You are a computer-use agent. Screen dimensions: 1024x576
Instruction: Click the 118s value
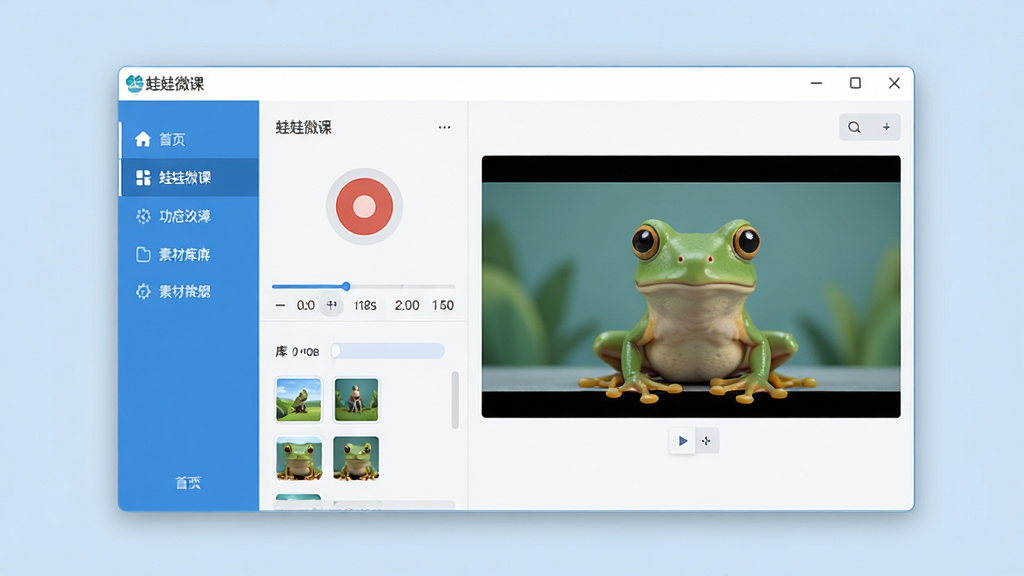(x=365, y=305)
